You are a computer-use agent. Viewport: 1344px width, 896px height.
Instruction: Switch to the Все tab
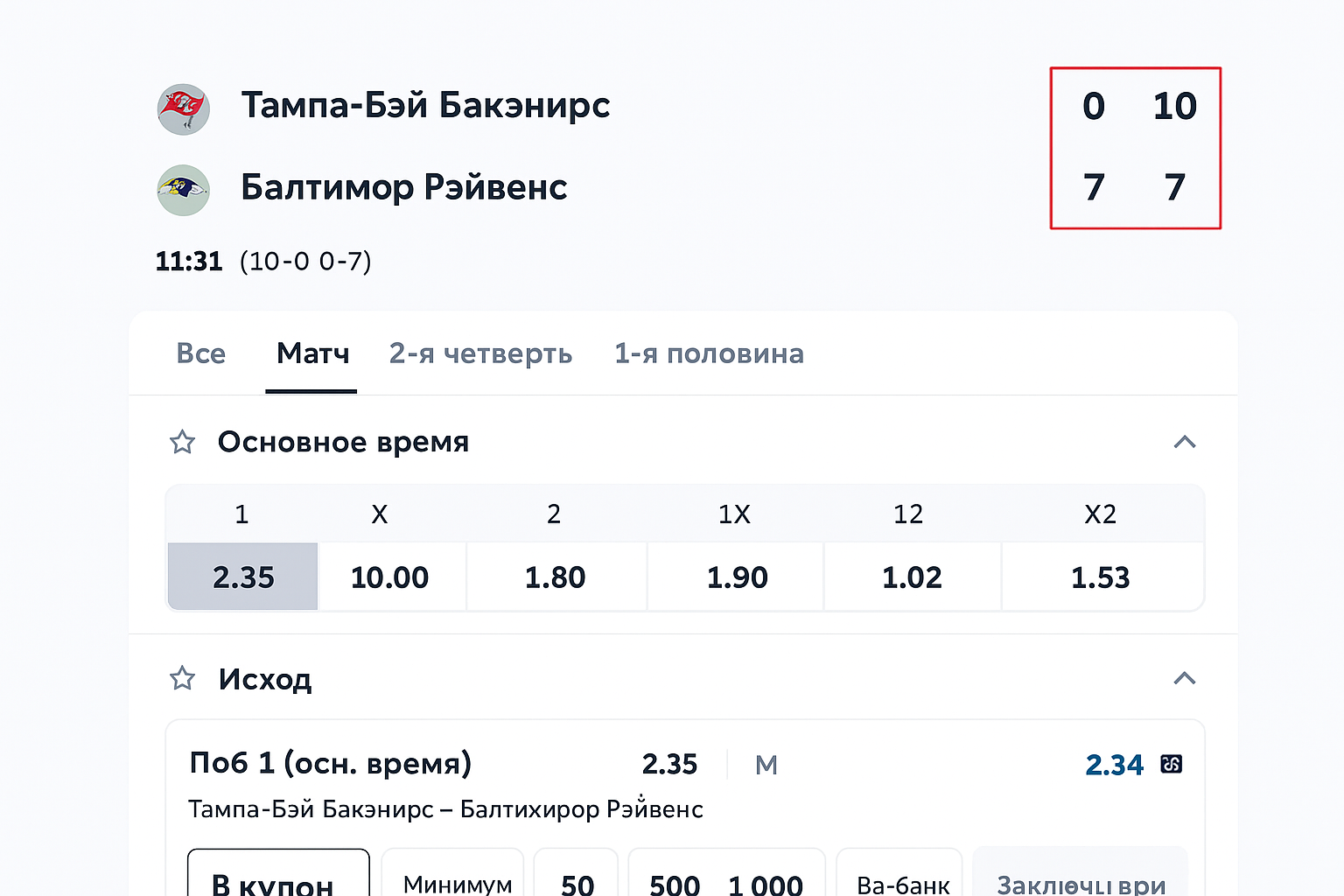[x=201, y=353]
